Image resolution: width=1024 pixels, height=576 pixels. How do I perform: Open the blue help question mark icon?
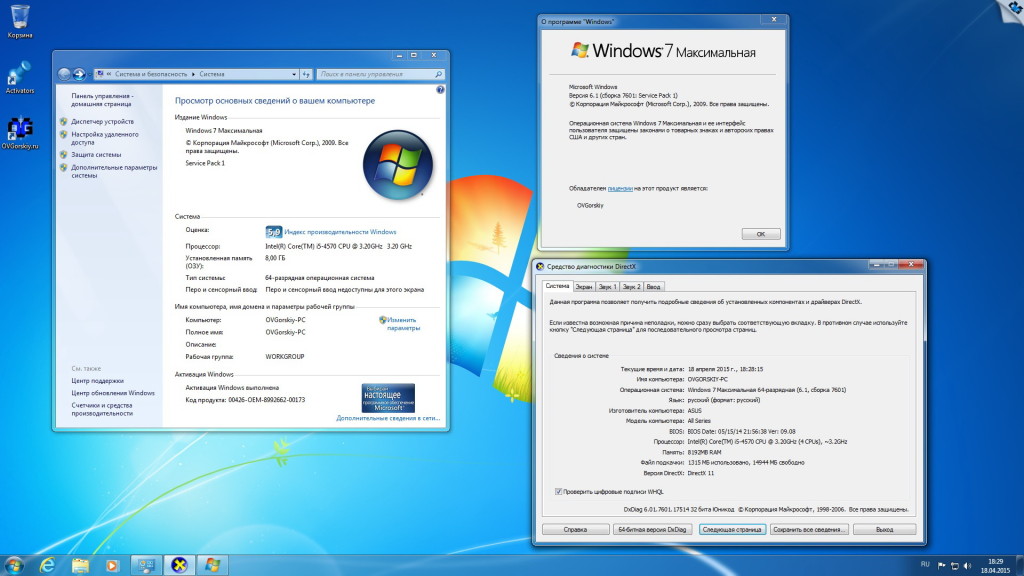[440, 90]
